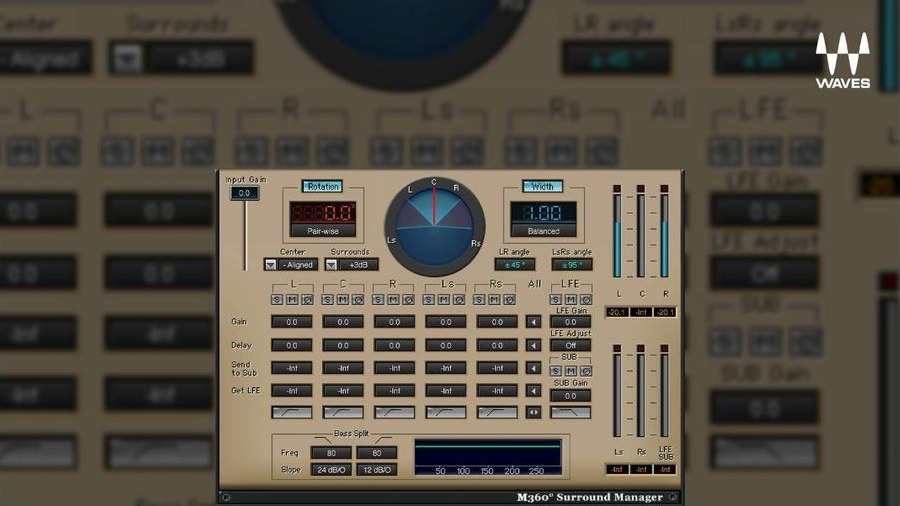
Task: Change the 12 dB/O slope setting
Action: (377, 469)
